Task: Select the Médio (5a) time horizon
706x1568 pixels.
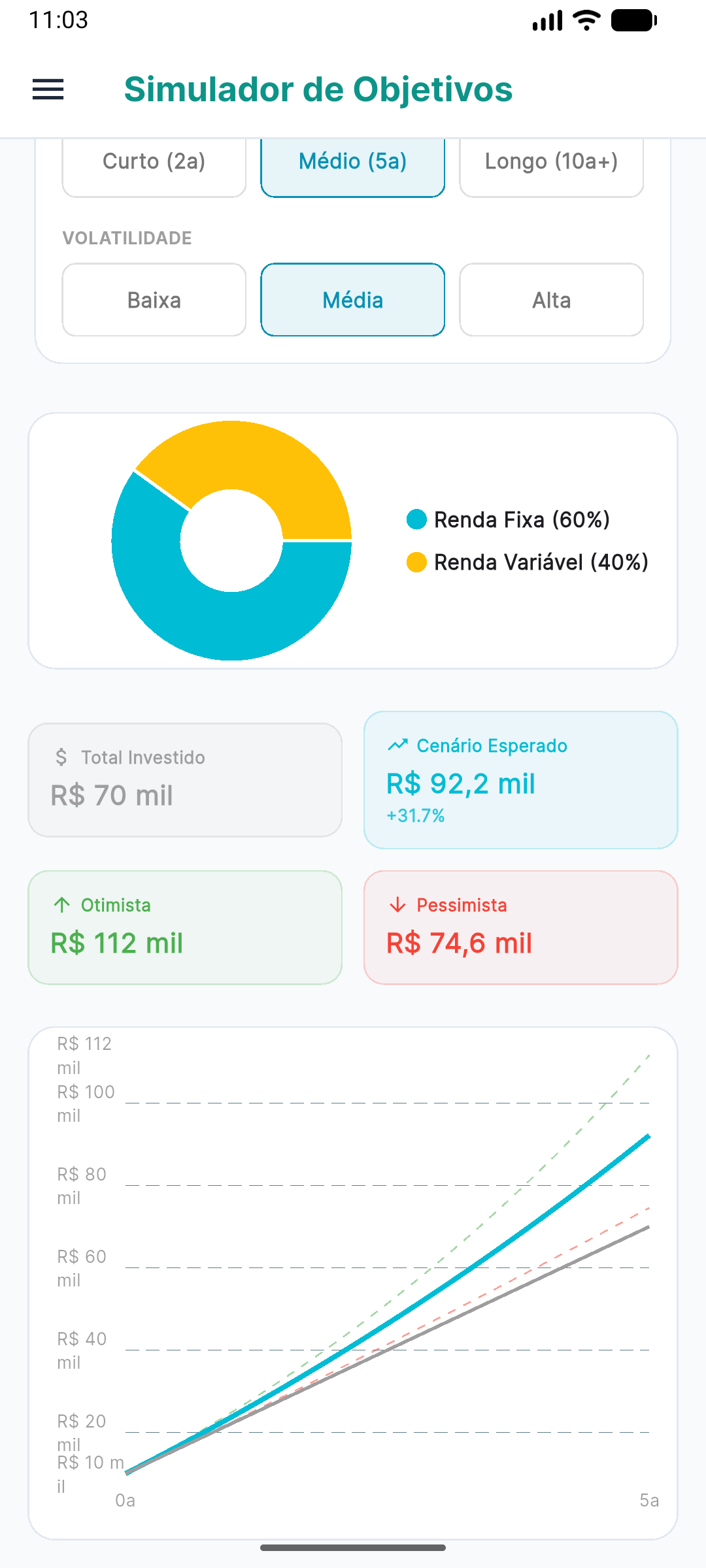Action: click(353, 163)
